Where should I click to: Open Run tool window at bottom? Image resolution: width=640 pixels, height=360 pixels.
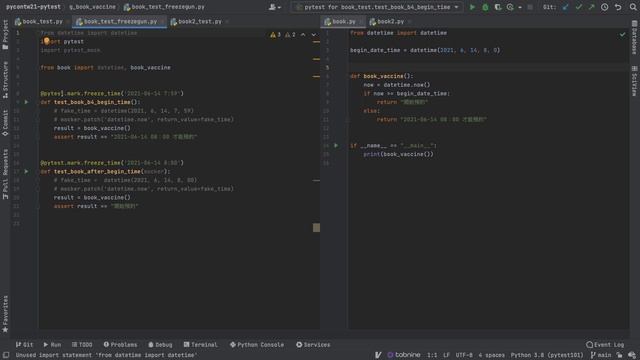(x=52, y=345)
